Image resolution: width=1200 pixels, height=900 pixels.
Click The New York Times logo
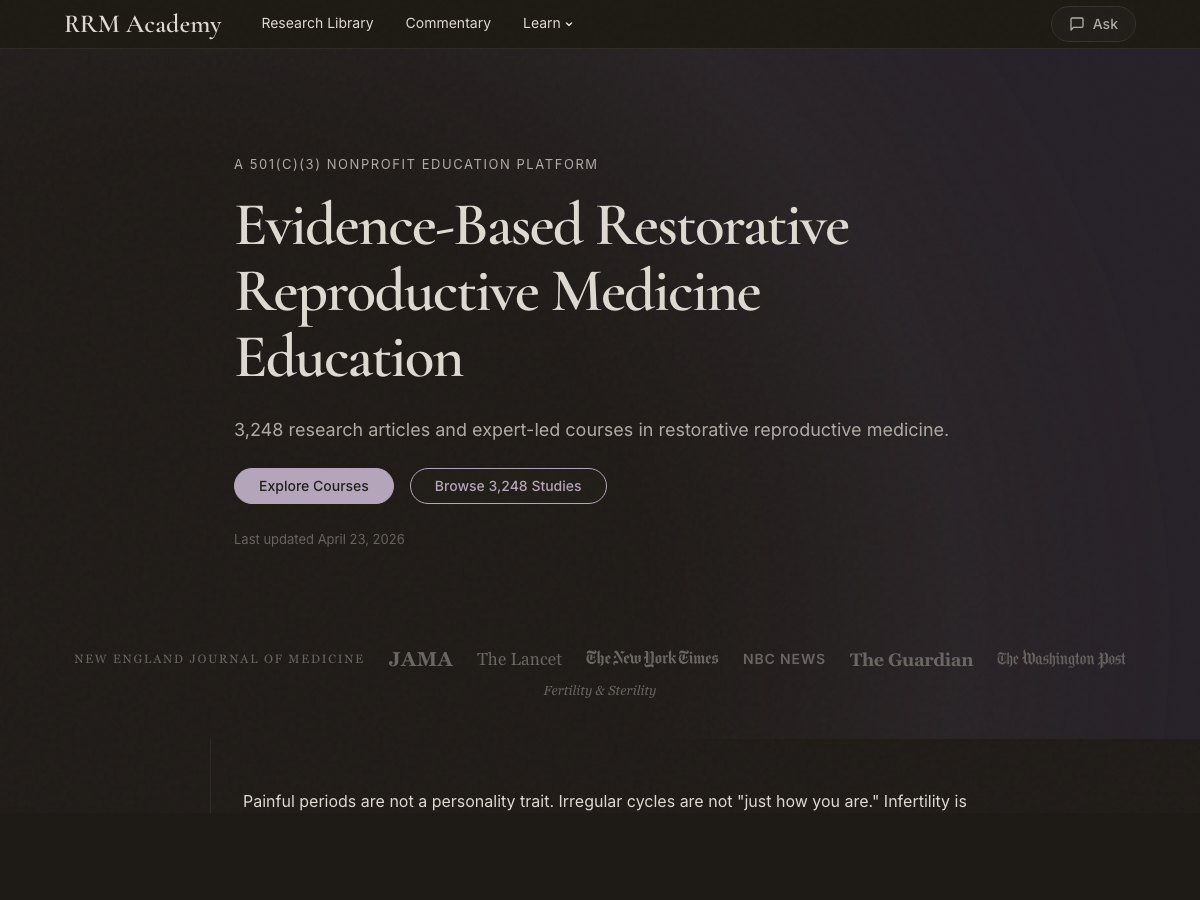tap(652, 658)
